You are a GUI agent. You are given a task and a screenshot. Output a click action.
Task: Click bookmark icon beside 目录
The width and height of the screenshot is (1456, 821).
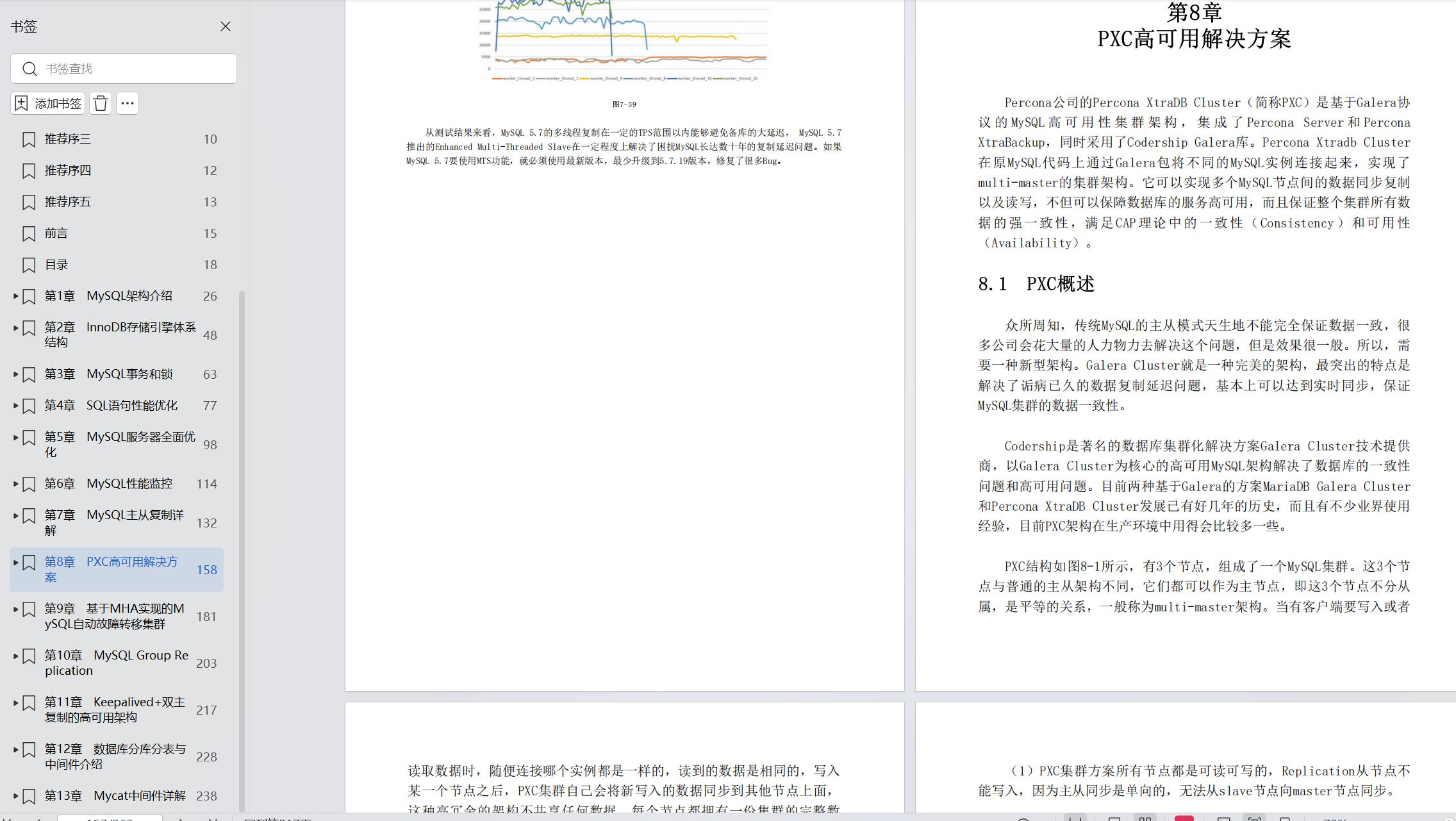click(x=29, y=265)
